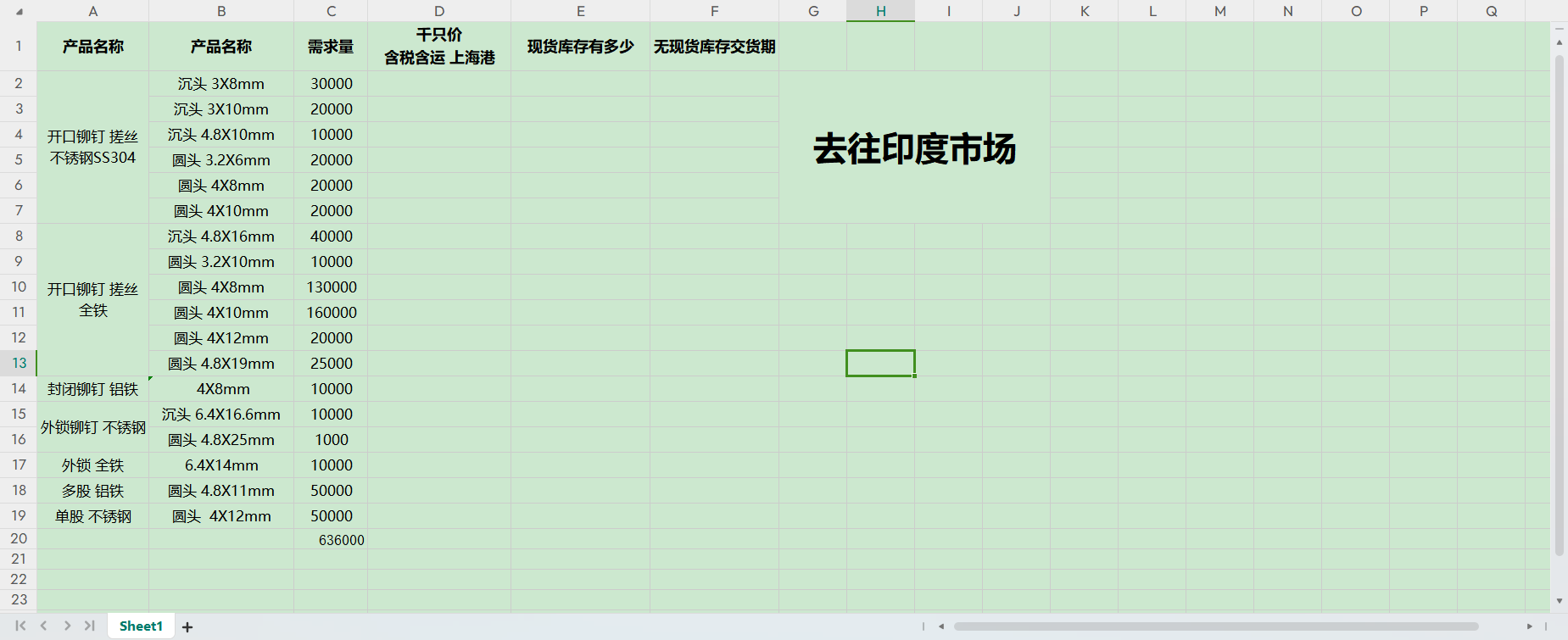Click the horizontal scrollbar left arrow

[x=941, y=626]
